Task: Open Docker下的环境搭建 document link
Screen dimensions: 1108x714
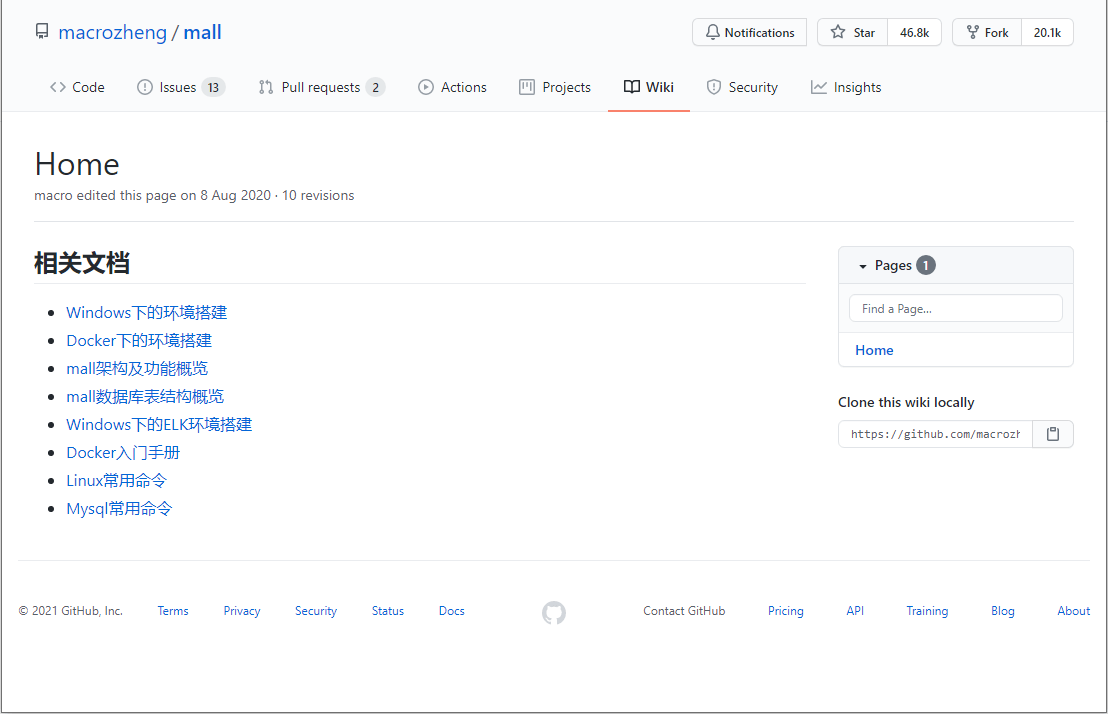Action: 139,341
